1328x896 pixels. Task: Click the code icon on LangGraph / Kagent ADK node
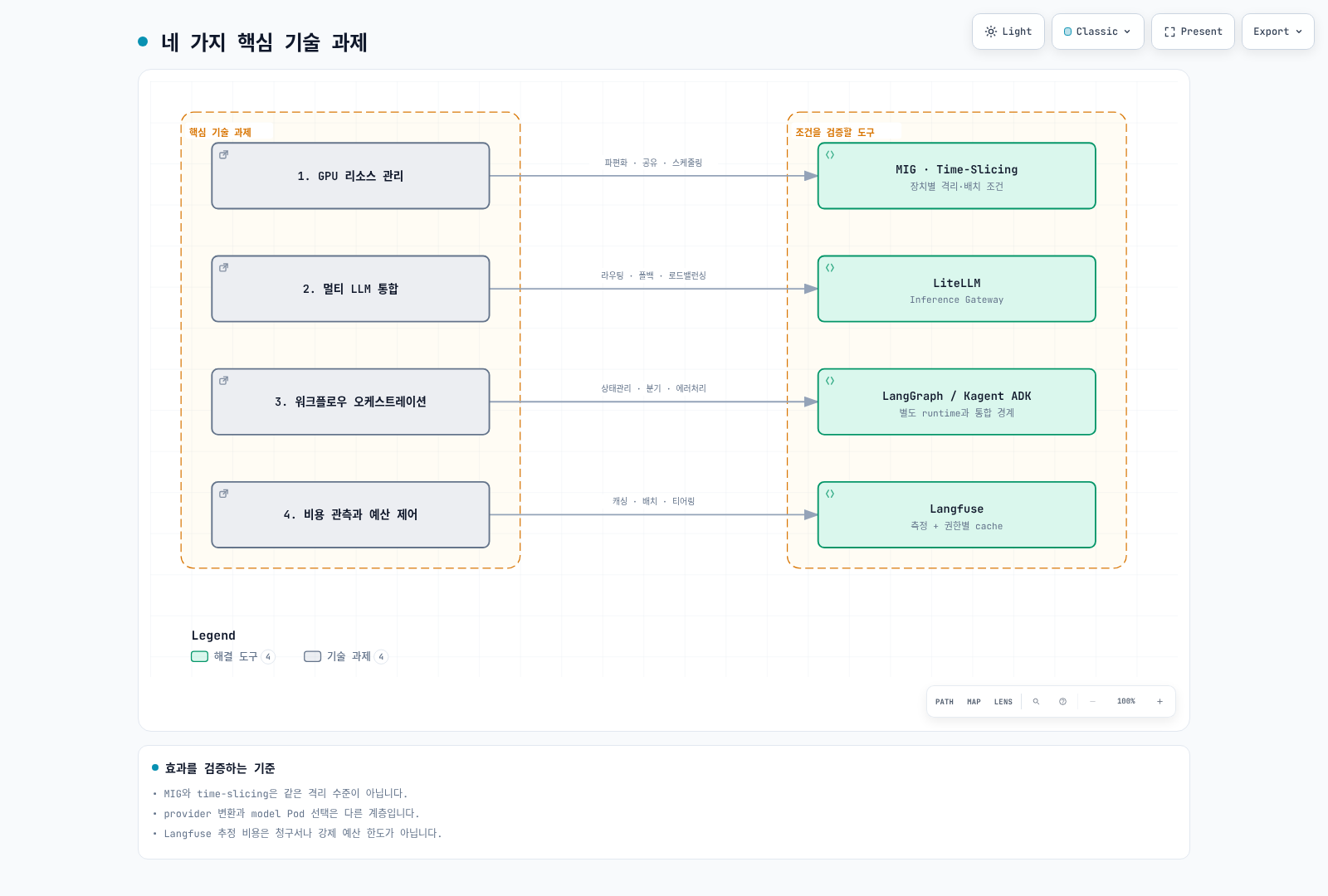tap(830, 381)
